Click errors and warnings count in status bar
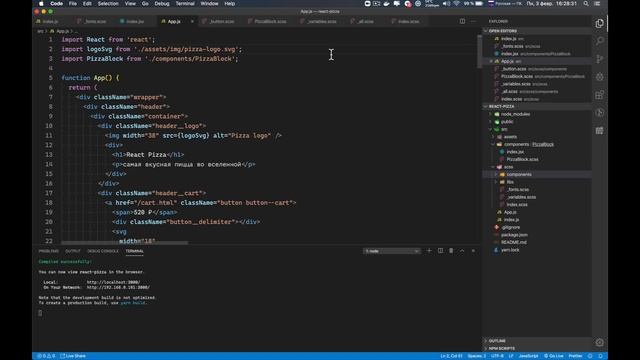This screenshot has height=360, width=640. coord(46,356)
